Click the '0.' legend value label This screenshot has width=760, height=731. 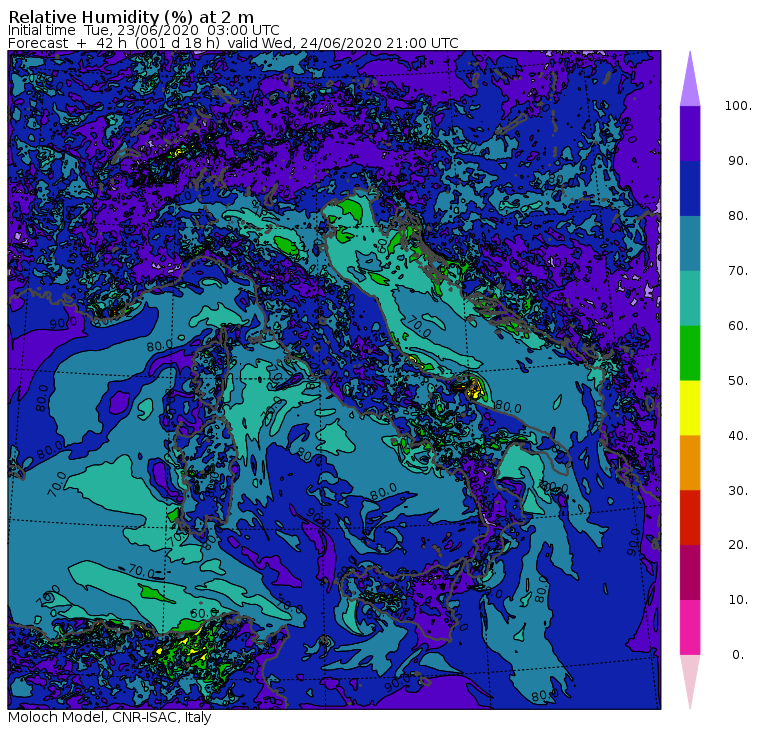click(x=738, y=654)
